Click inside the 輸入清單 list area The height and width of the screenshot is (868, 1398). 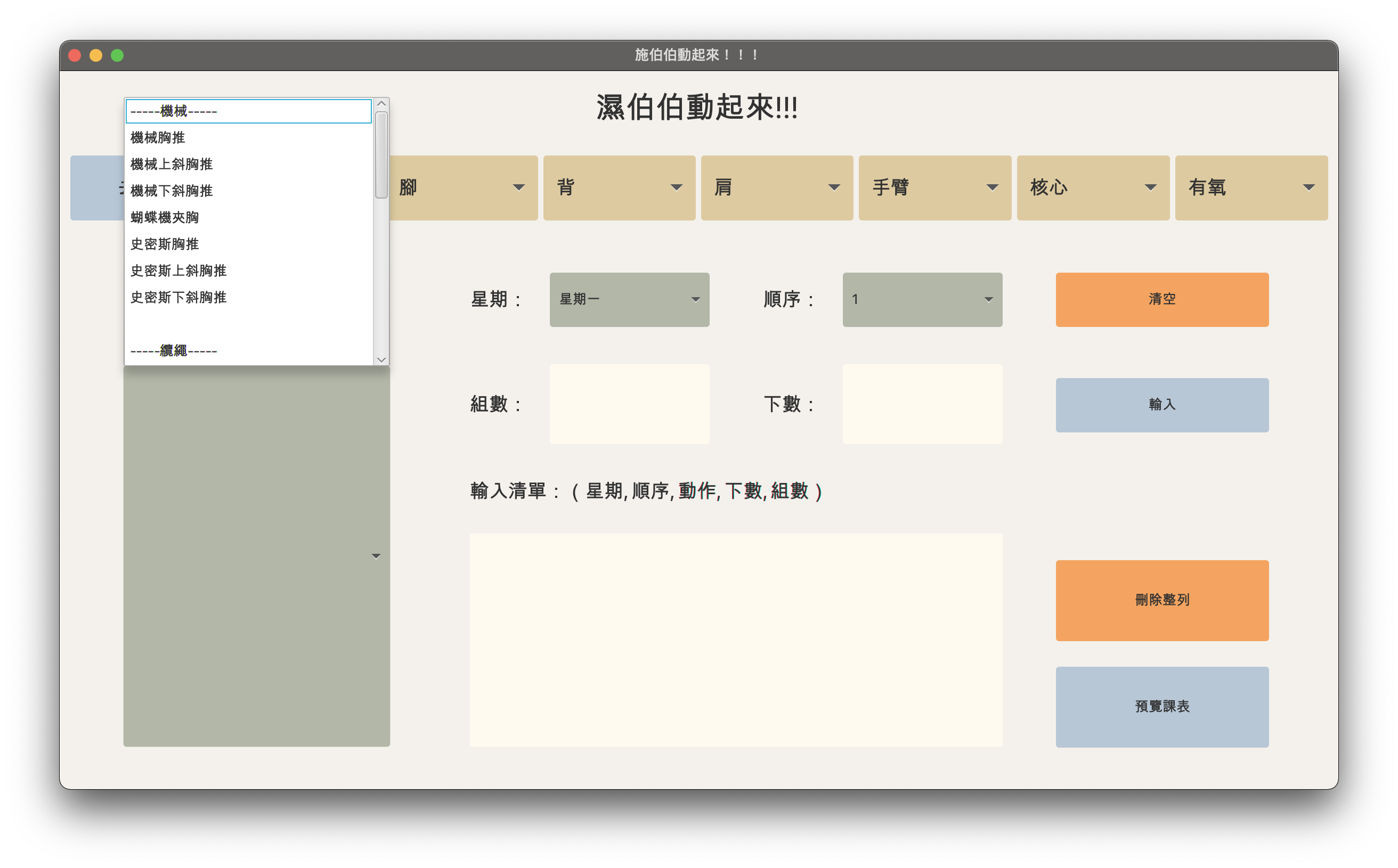coord(736,640)
